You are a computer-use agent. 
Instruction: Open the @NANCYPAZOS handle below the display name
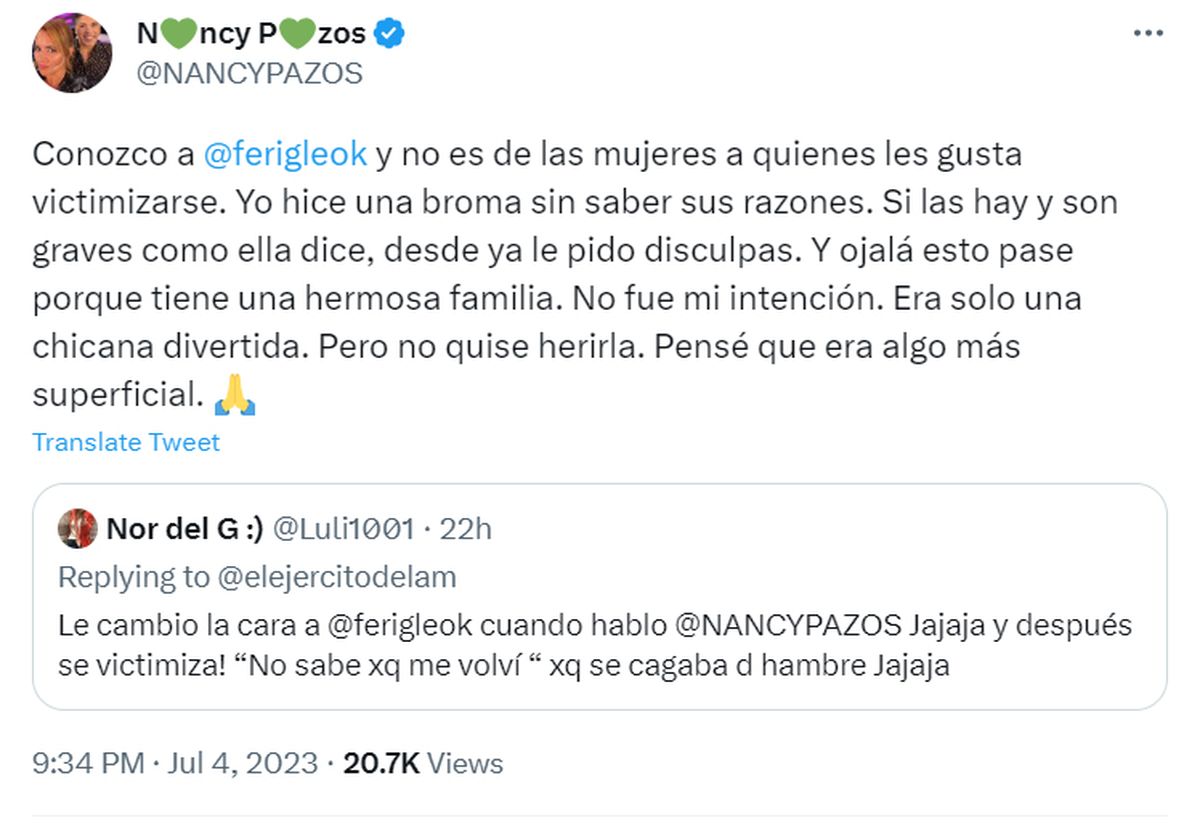coord(249,74)
